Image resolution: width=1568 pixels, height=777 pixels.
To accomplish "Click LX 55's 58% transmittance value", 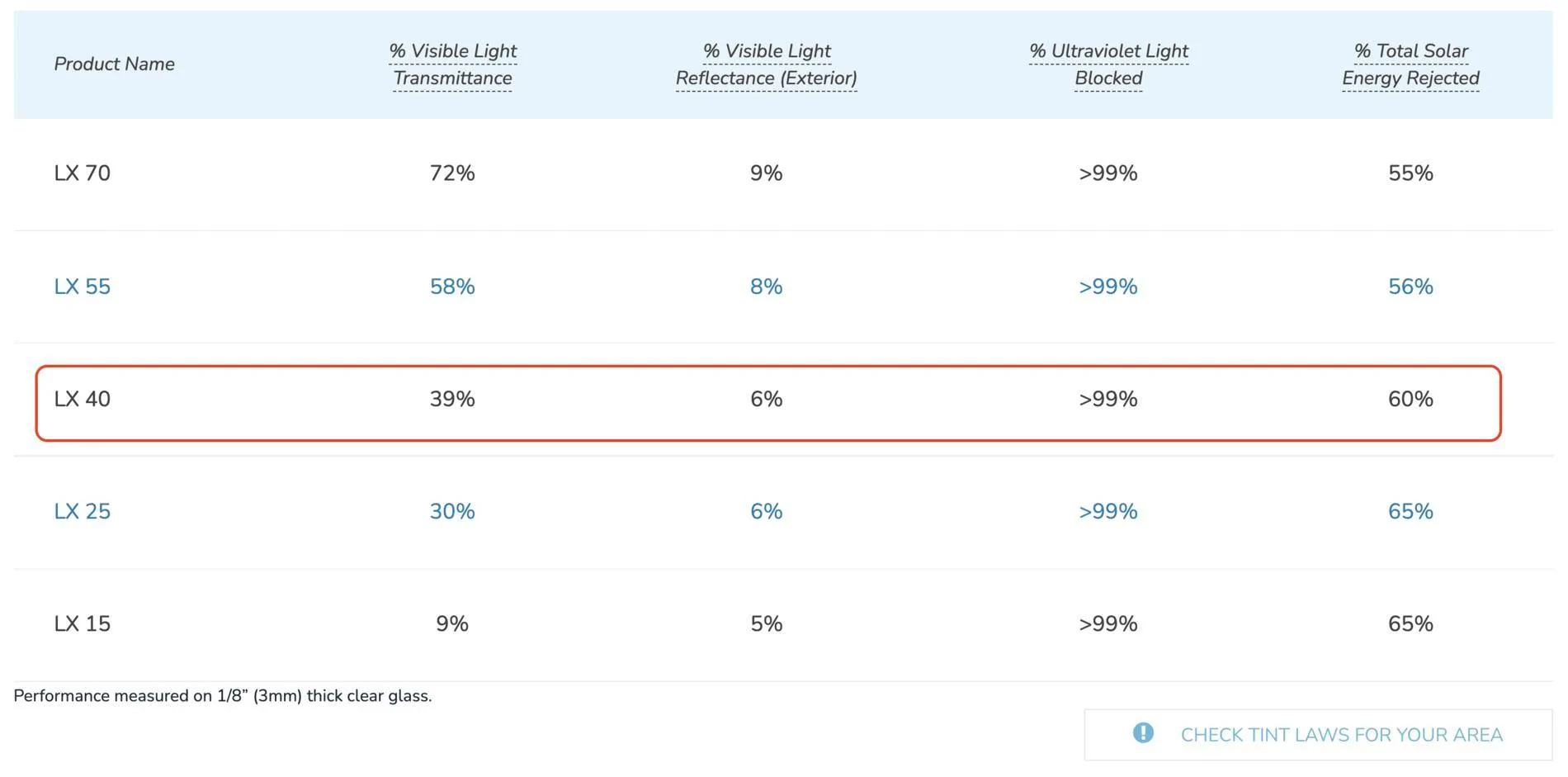I will (x=452, y=287).
